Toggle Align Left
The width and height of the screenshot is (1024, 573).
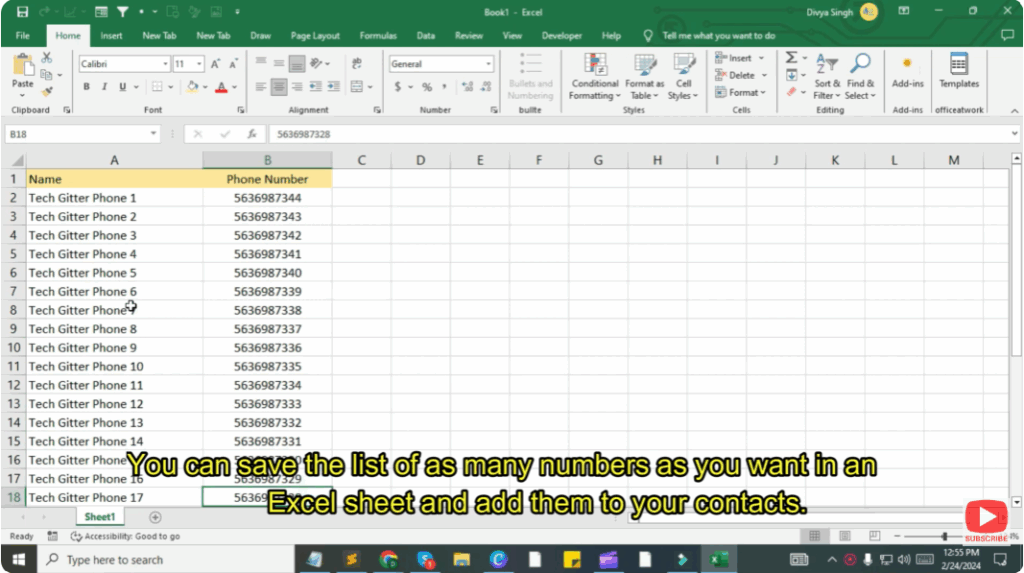tap(261, 86)
